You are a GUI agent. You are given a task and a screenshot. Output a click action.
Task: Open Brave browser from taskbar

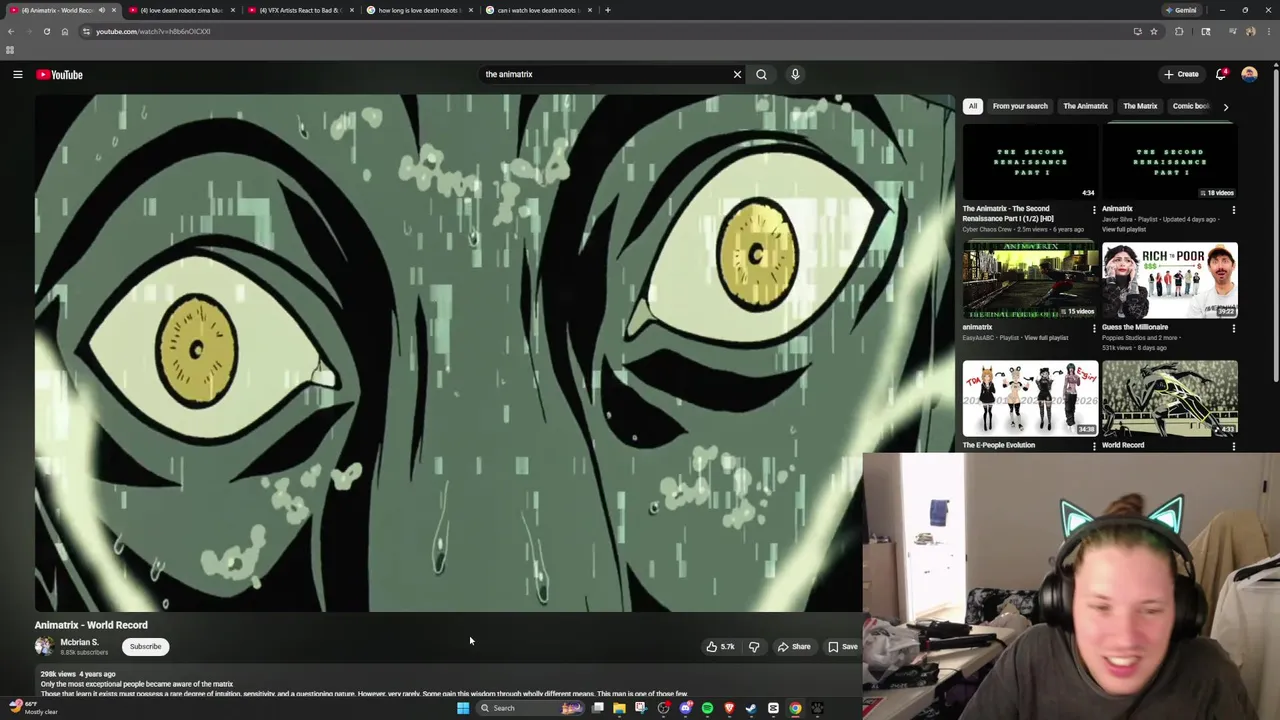pos(729,708)
